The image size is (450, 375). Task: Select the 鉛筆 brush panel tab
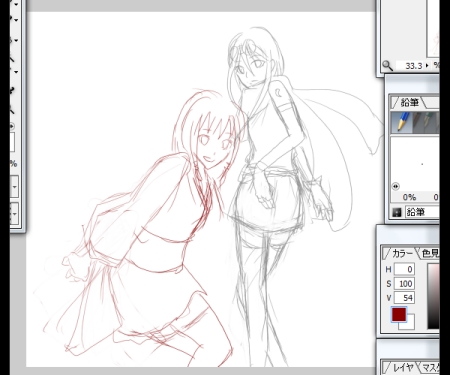click(x=409, y=102)
